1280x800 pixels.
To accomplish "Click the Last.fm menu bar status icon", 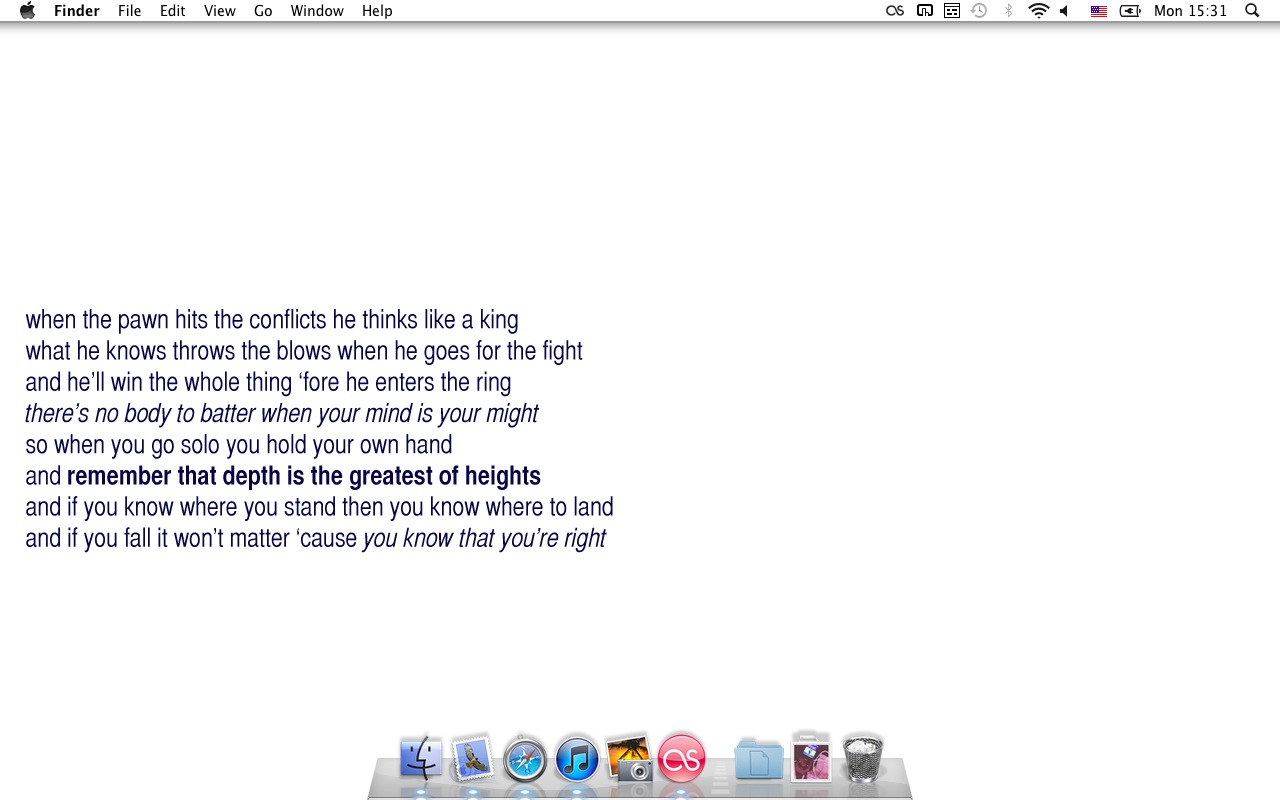I will click(895, 11).
